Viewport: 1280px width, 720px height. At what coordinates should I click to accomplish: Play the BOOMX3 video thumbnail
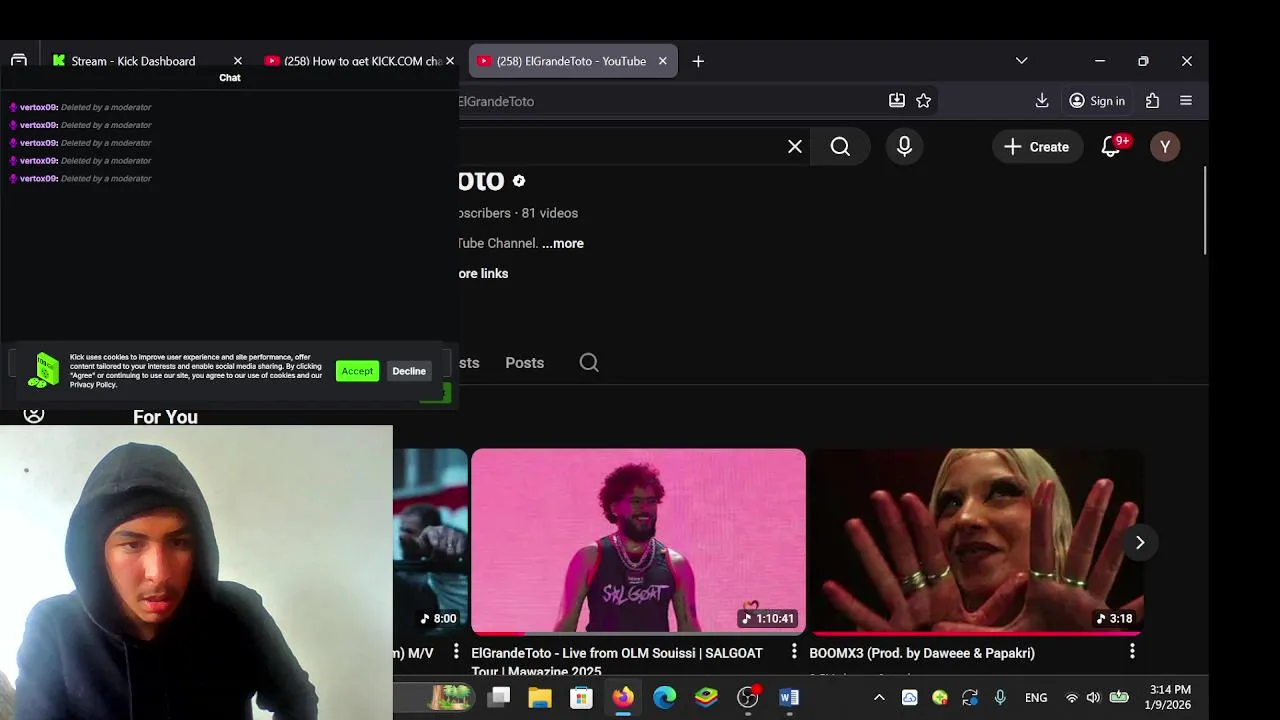click(976, 540)
